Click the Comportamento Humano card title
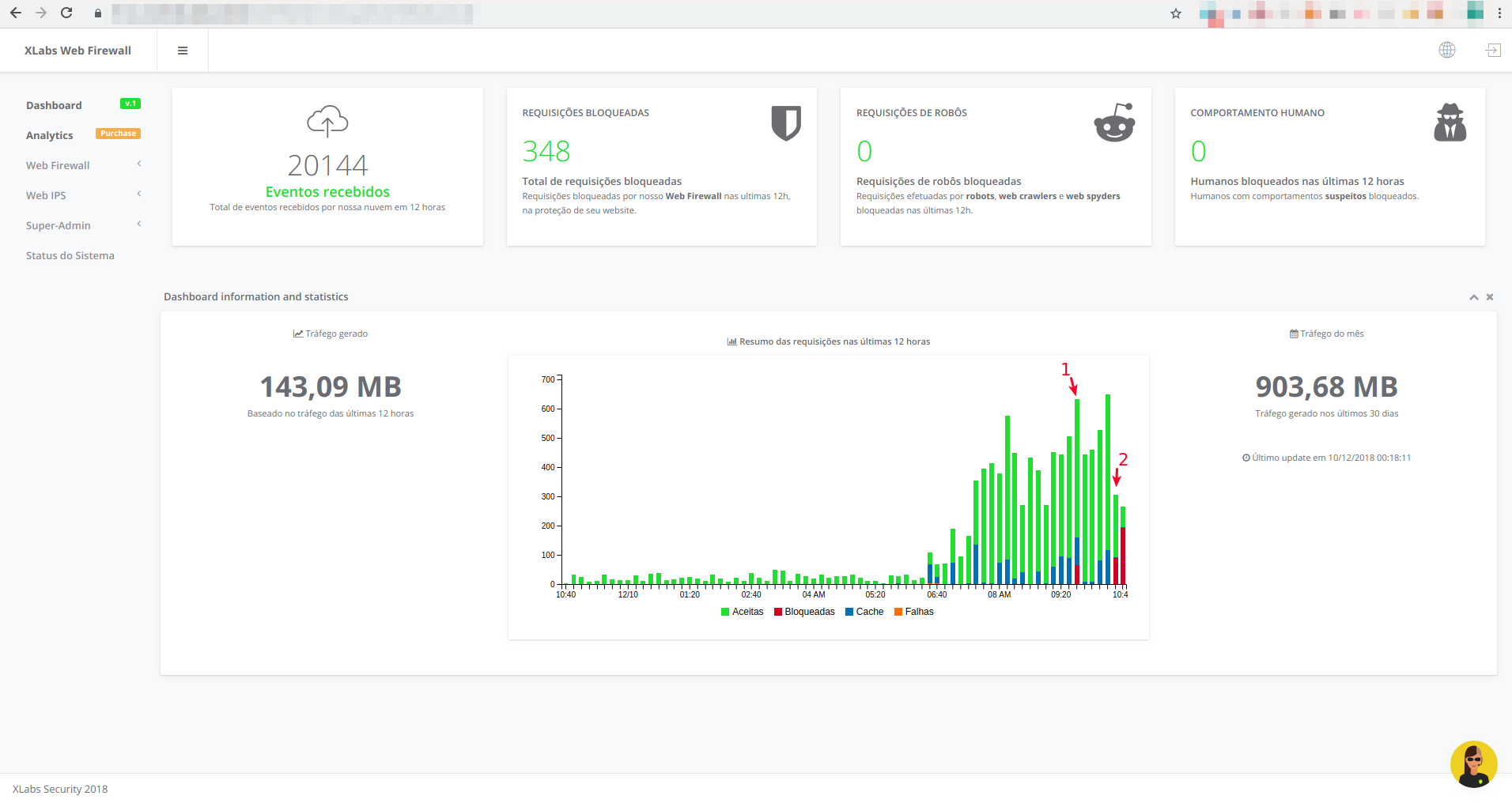 click(1257, 113)
